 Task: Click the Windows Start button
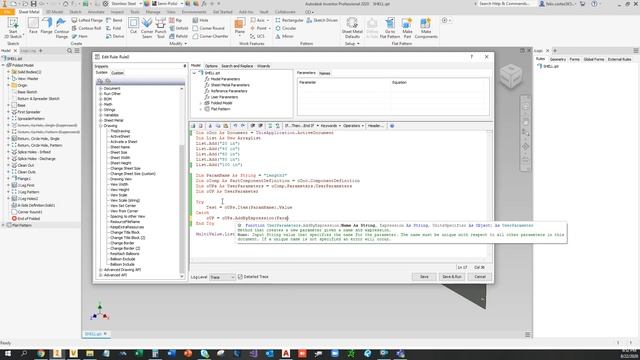[7, 353]
